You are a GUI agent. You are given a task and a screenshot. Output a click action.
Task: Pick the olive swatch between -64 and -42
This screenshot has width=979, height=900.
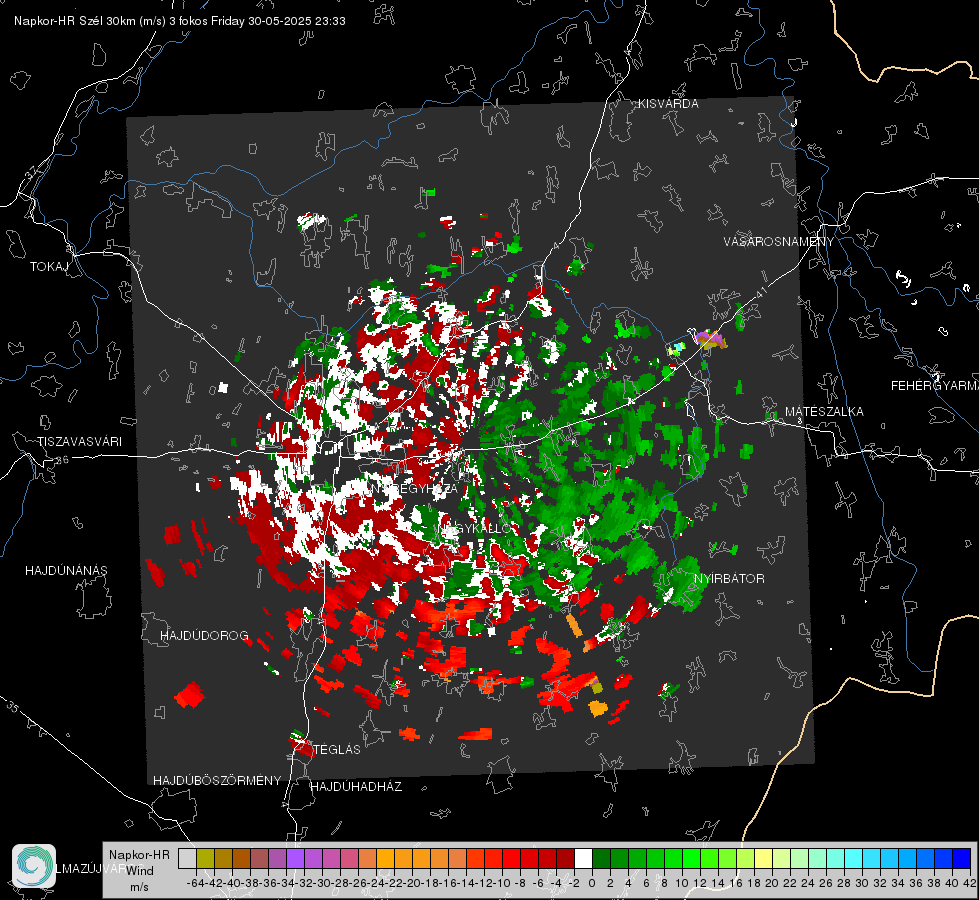(205, 859)
